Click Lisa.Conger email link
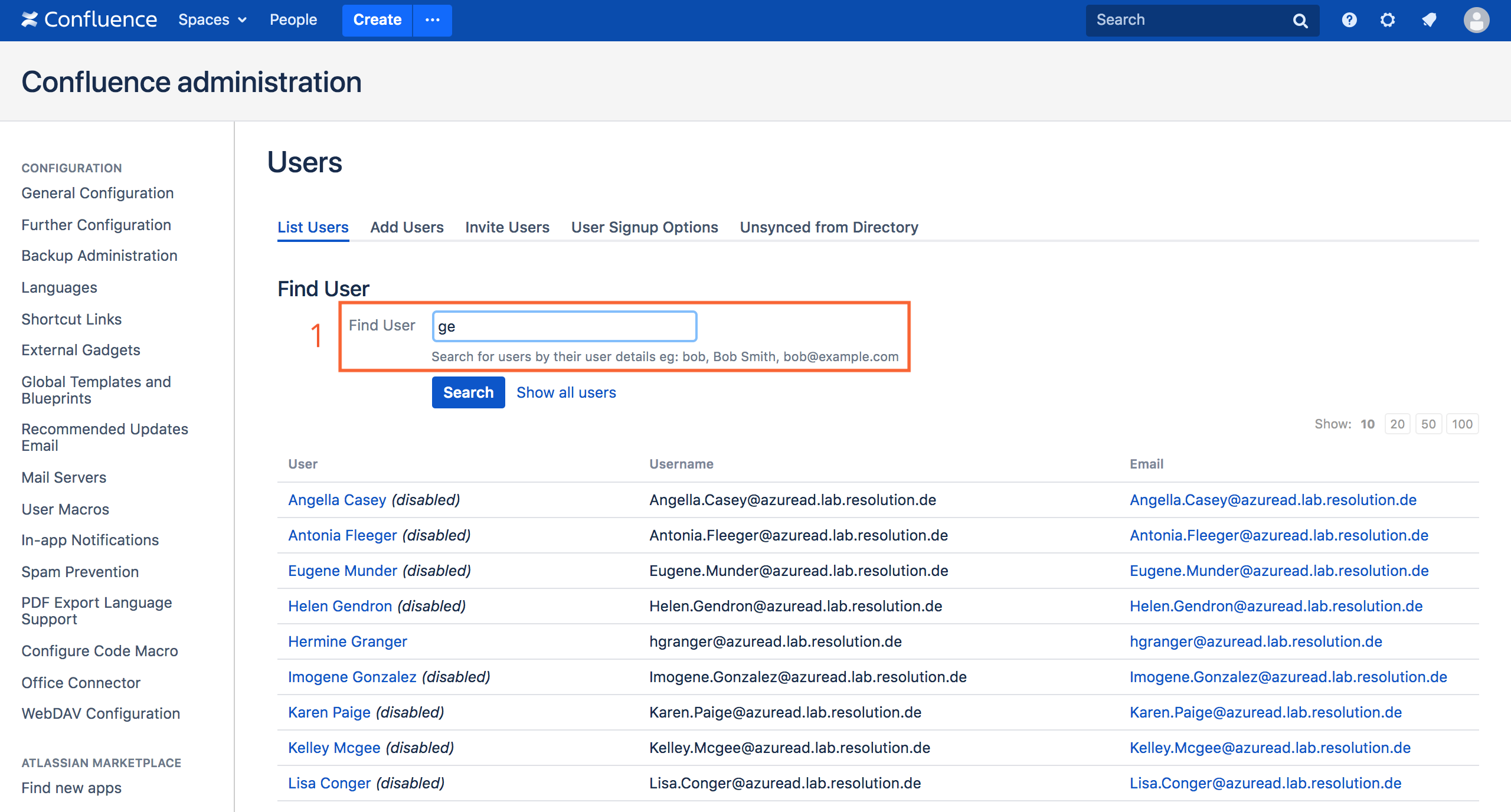 [1265, 783]
